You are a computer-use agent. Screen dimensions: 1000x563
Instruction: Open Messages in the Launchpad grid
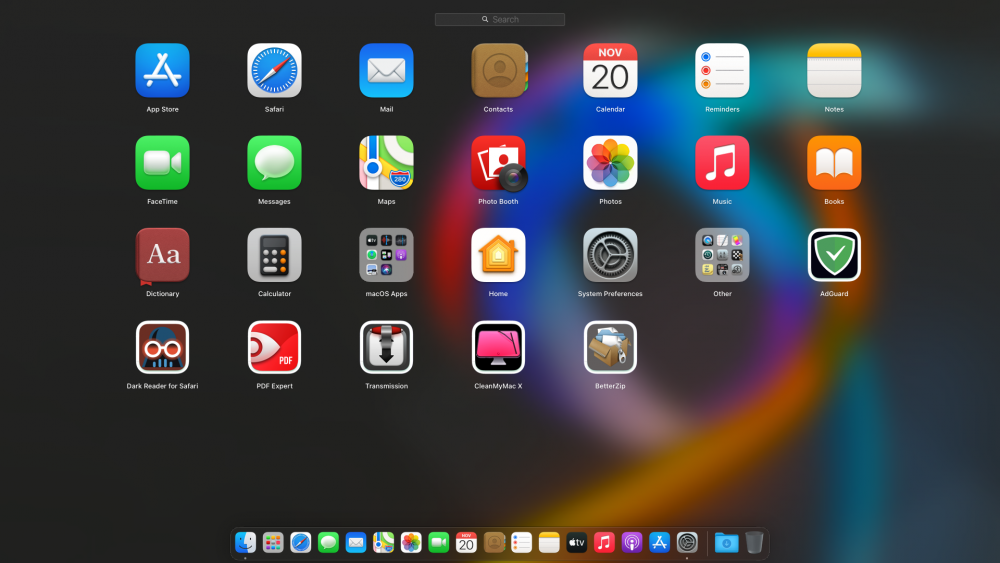274,163
